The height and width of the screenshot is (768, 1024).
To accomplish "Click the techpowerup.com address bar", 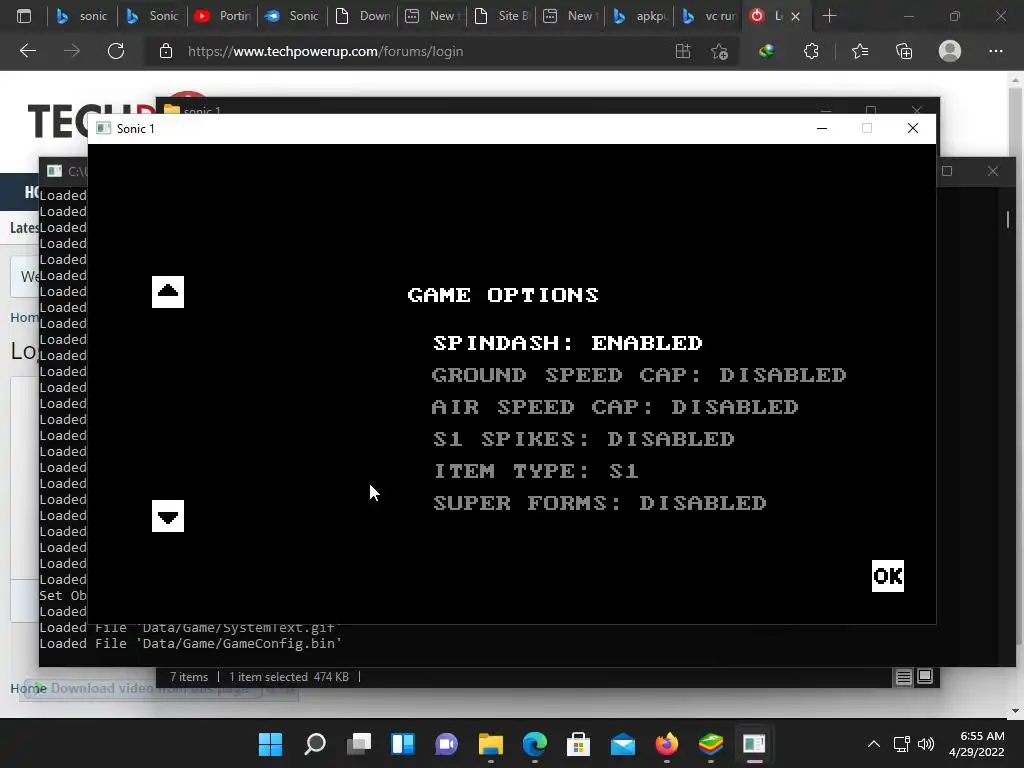I will coord(418,51).
